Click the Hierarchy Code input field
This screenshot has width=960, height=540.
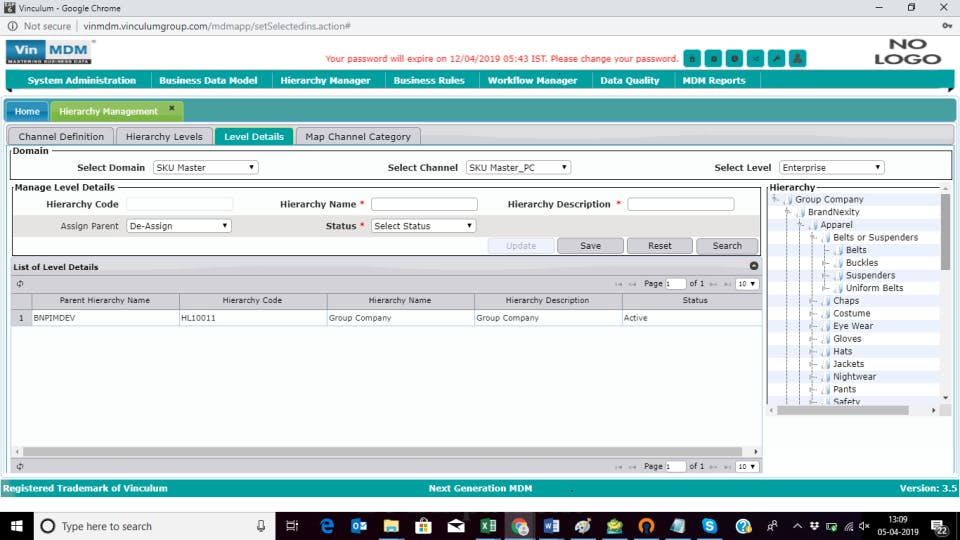pos(179,204)
